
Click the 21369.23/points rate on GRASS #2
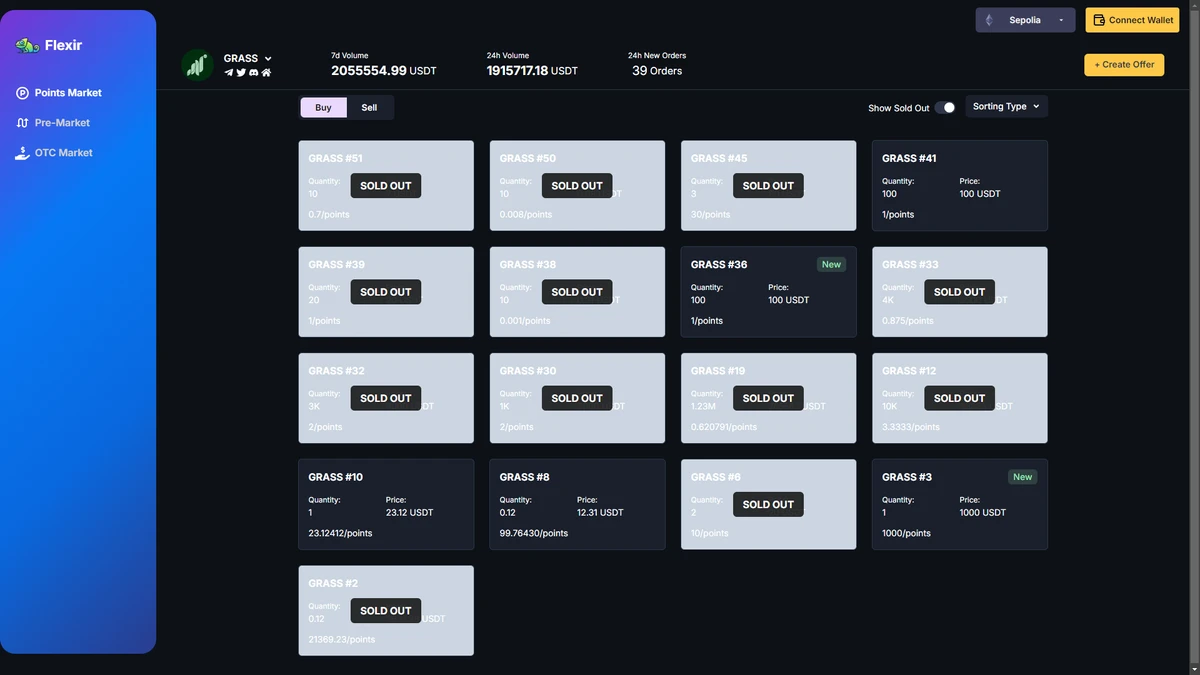(342, 639)
